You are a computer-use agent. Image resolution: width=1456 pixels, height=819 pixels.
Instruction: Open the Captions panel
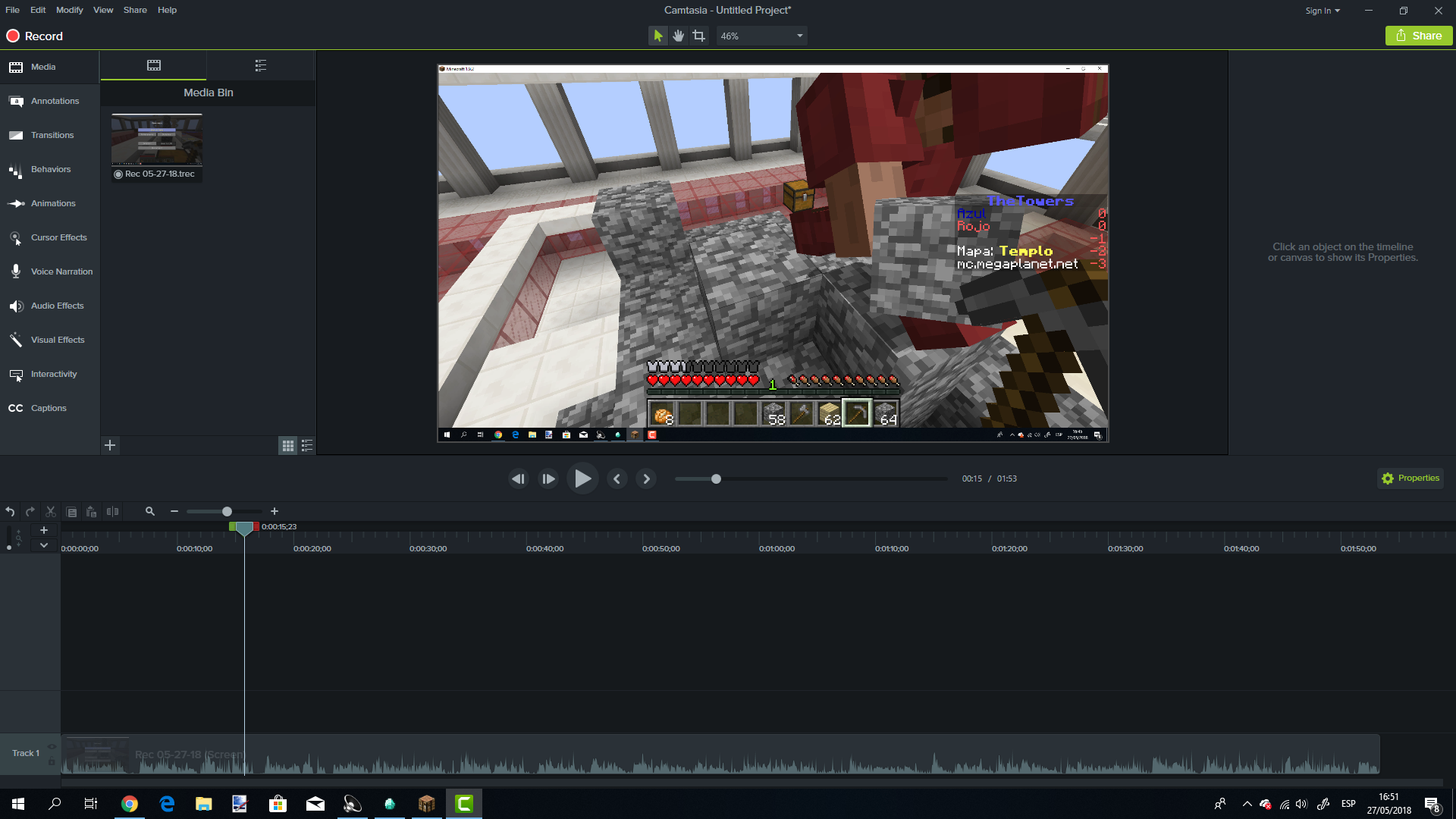tap(49, 408)
